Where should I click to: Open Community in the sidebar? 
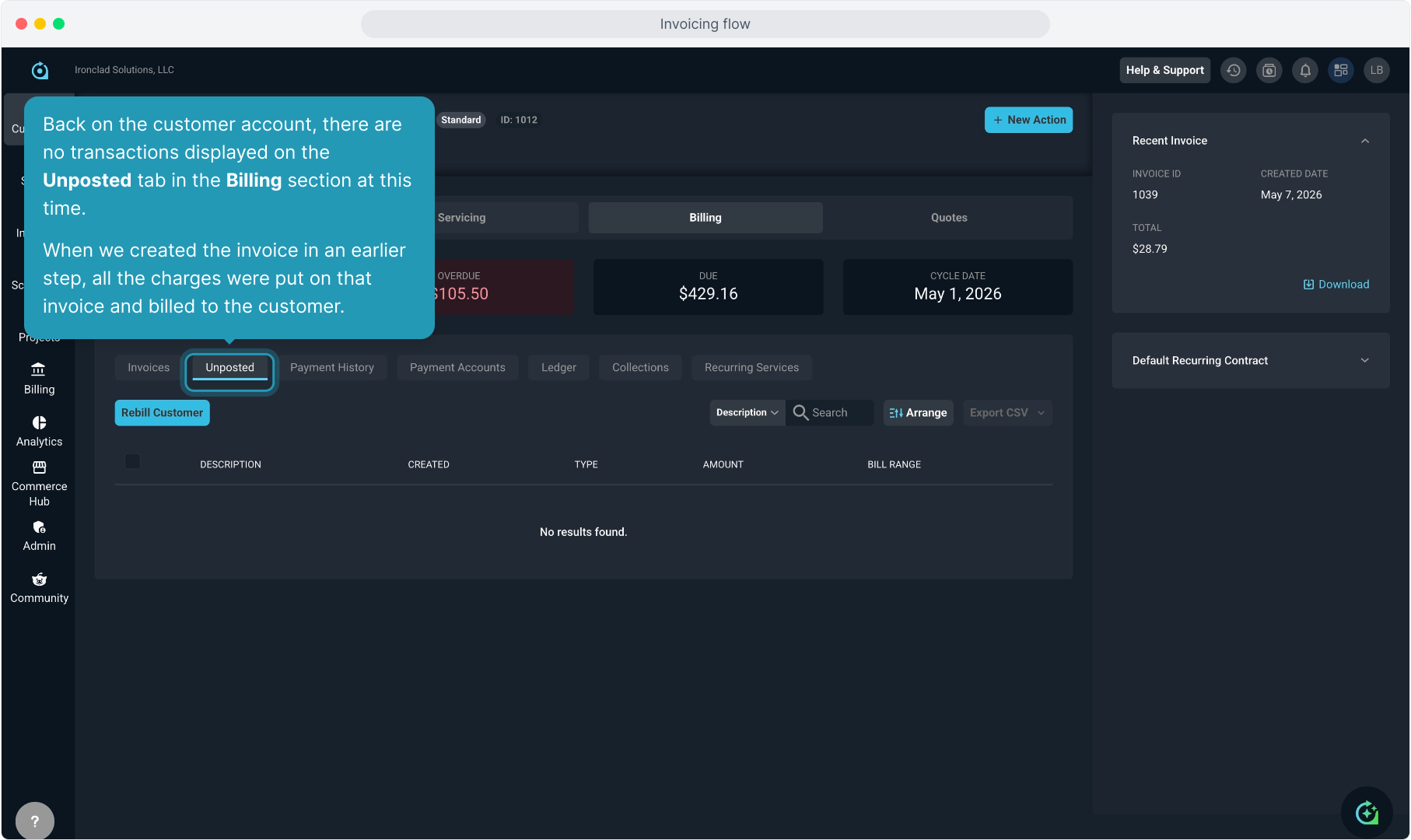pos(39,588)
